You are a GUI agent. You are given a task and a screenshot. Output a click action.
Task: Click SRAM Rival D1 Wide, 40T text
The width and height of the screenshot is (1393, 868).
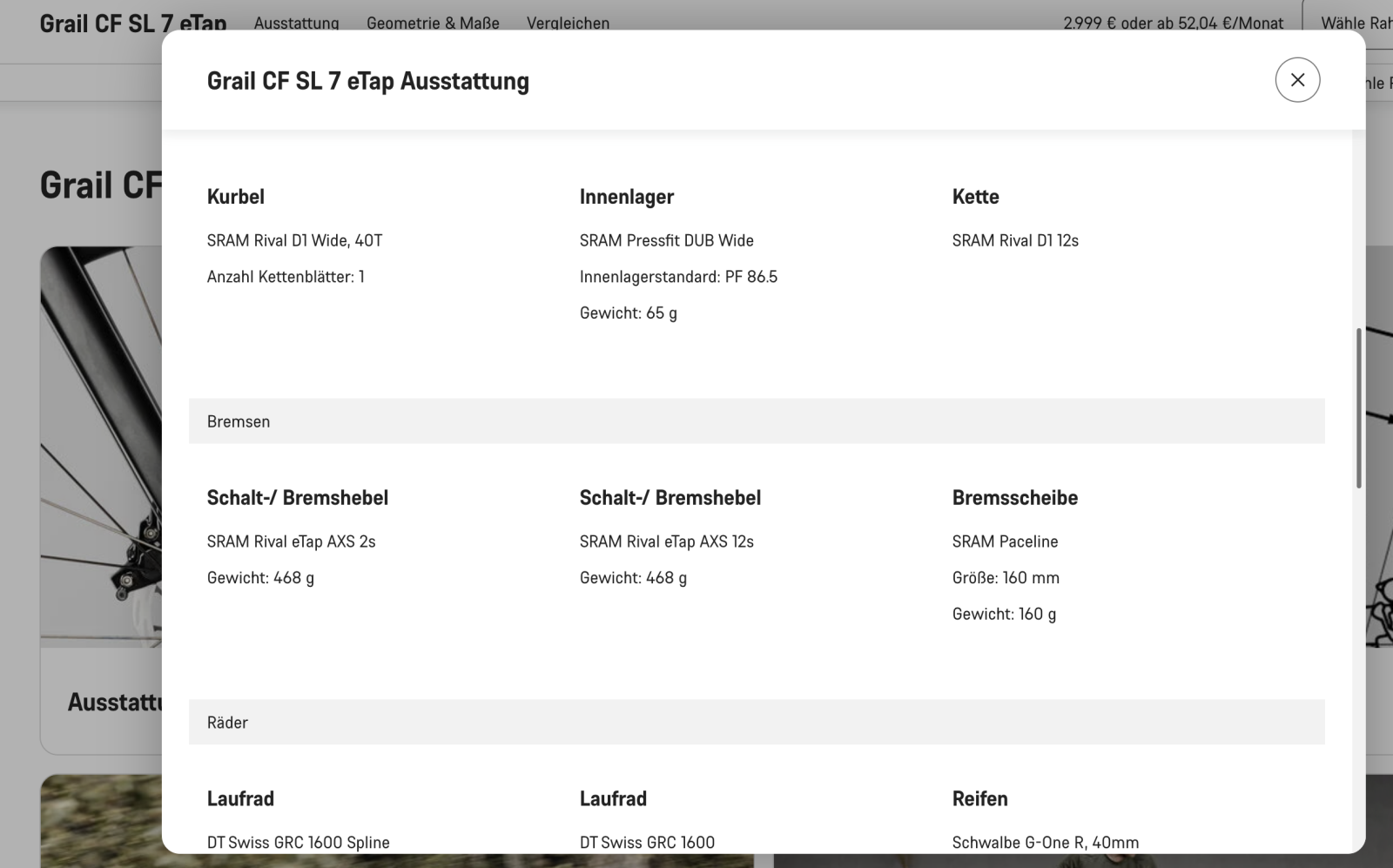point(294,240)
